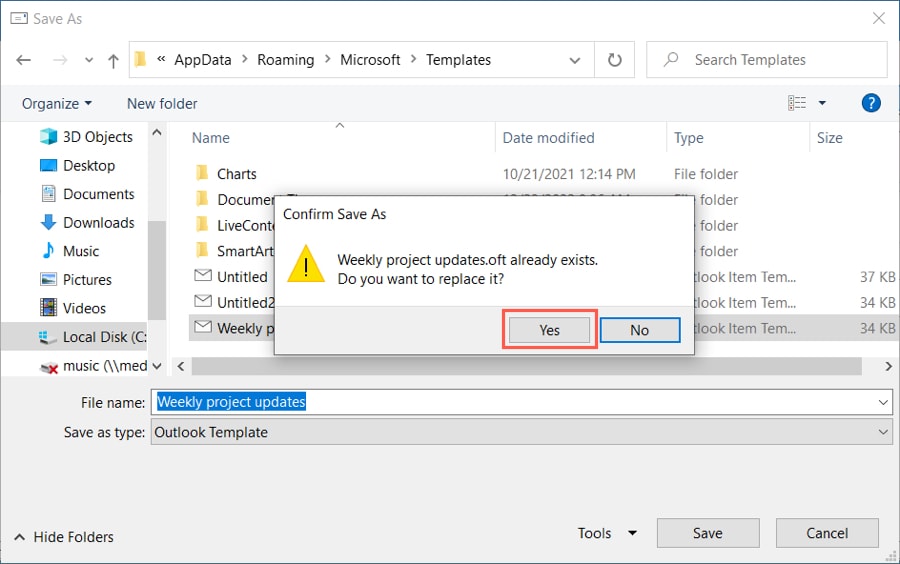Screen dimensions: 900x564
Task: Open the Save as type dropdown
Action: pyautogui.click(x=522, y=431)
